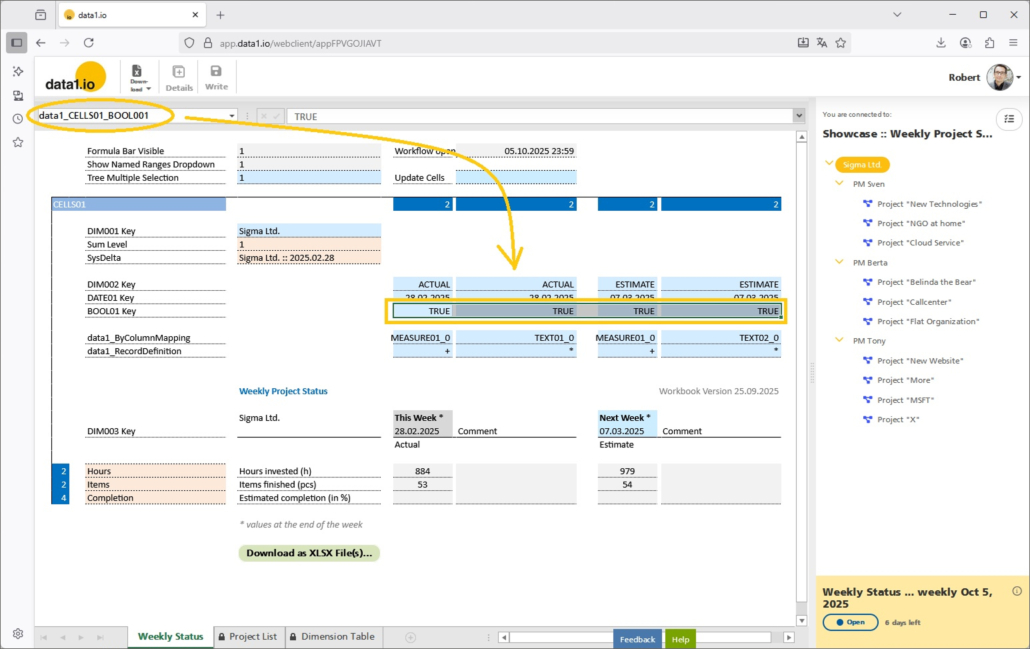Open the browser extensions puzzle icon
1030x649 pixels.
pyautogui.click(x=989, y=43)
